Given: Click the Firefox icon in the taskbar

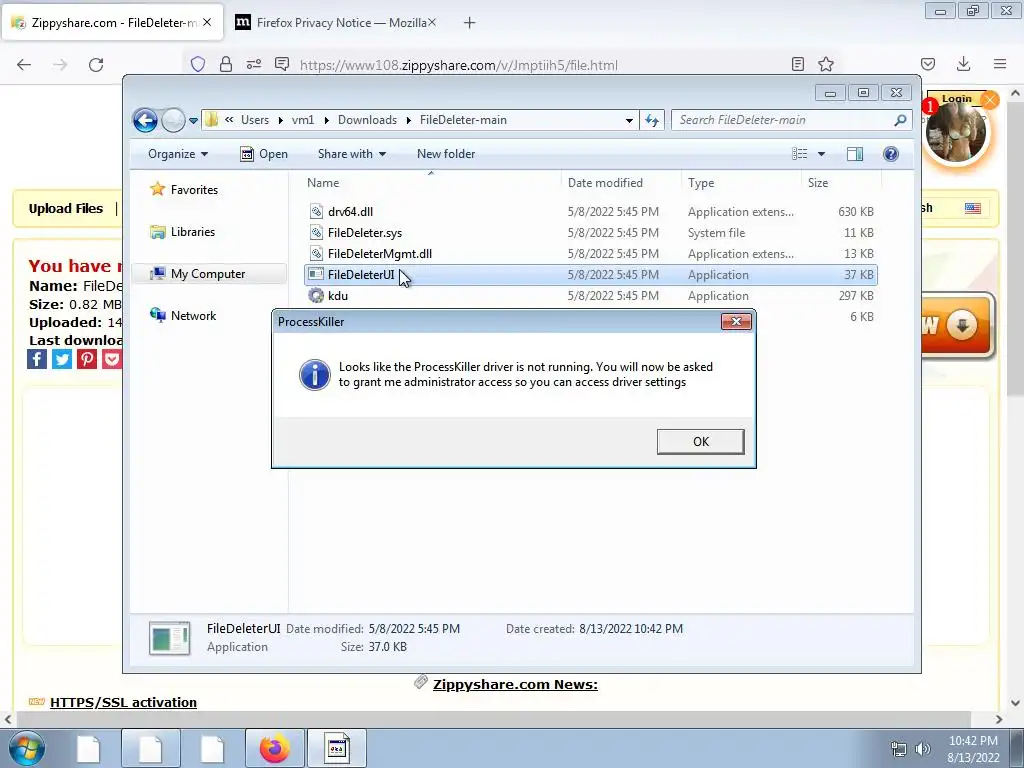Looking at the screenshot, I should pyautogui.click(x=275, y=748).
